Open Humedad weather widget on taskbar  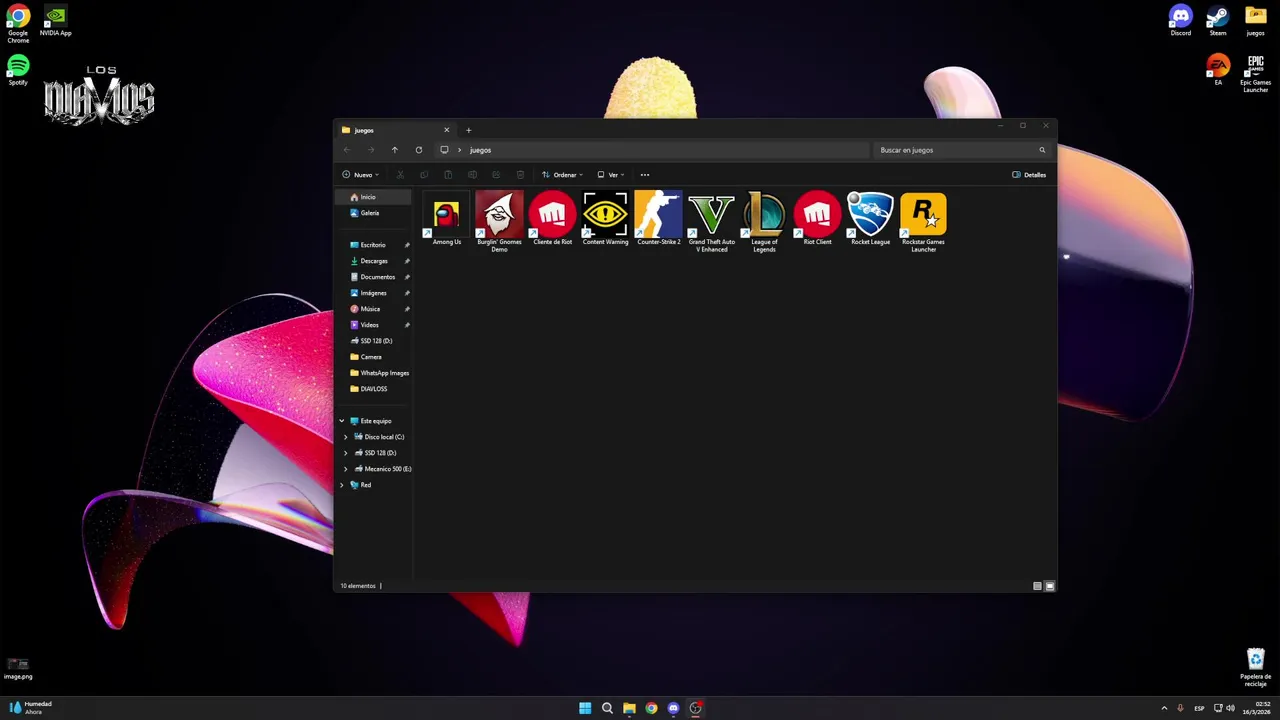(x=30, y=708)
